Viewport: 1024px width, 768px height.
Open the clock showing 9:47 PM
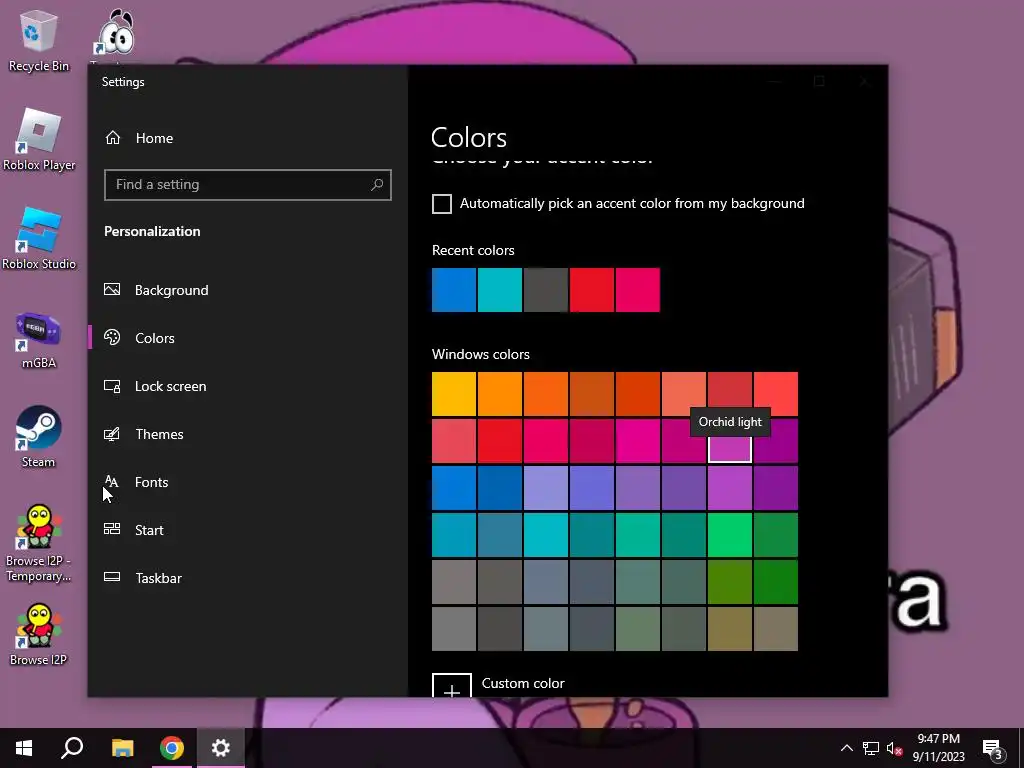click(938, 748)
